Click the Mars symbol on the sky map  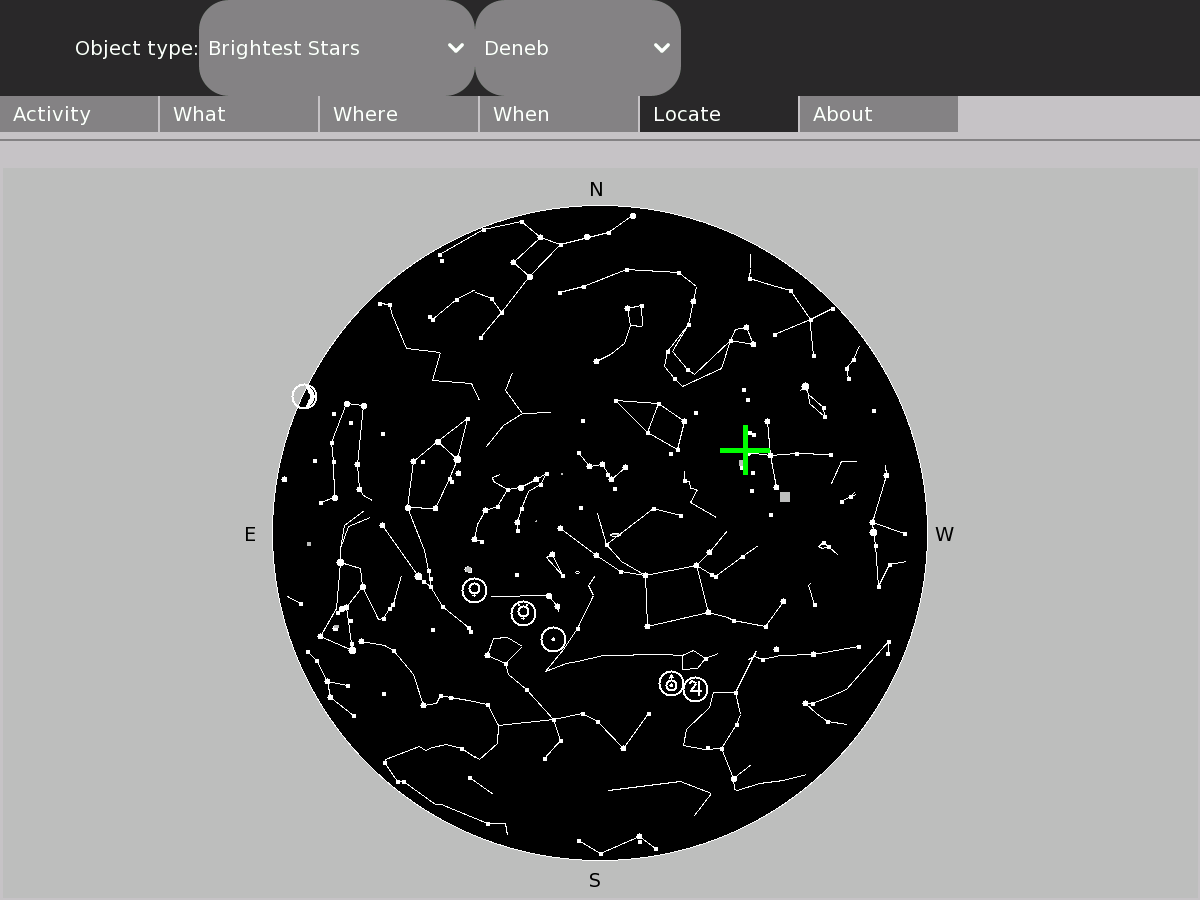point(671,684)
